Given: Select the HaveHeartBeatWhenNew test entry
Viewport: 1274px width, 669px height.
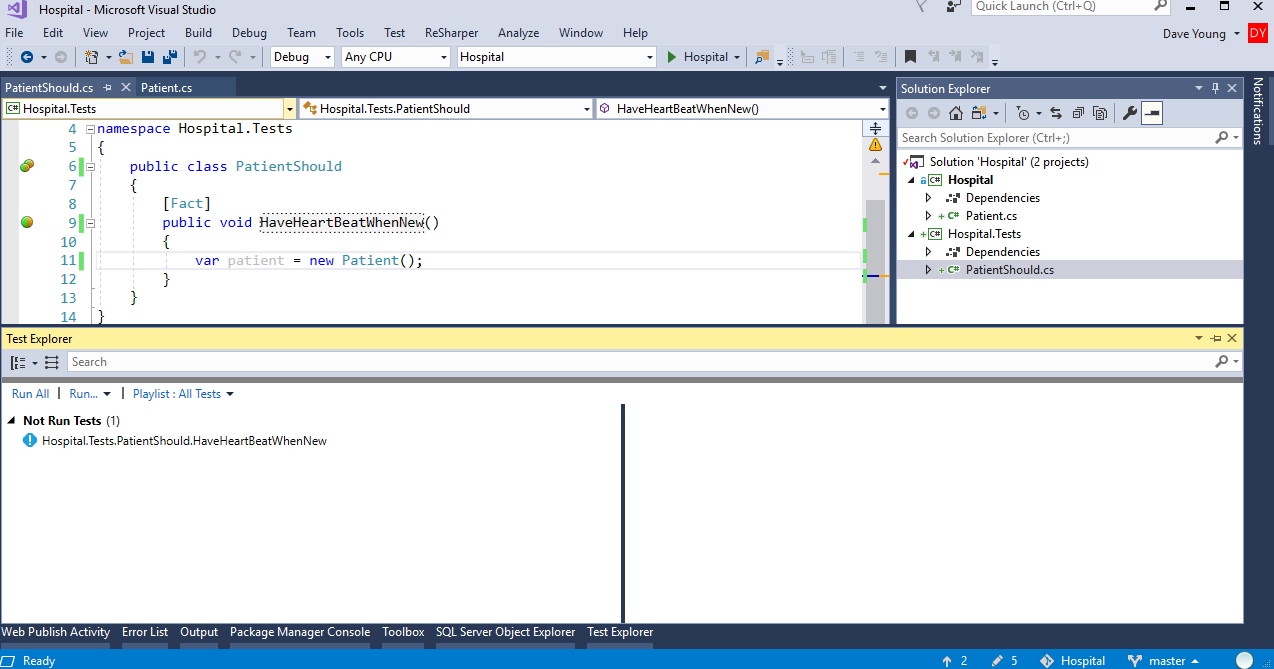Looking at the screenshot, I should (184, 441).
